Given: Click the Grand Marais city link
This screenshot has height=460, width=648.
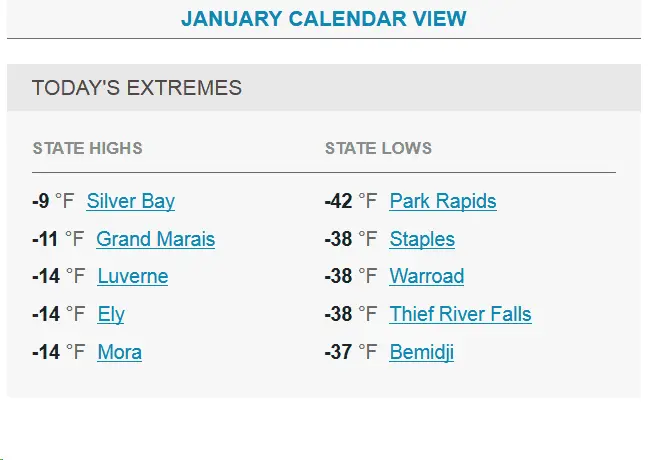Looking at the screenshot, I should [155, 239].
